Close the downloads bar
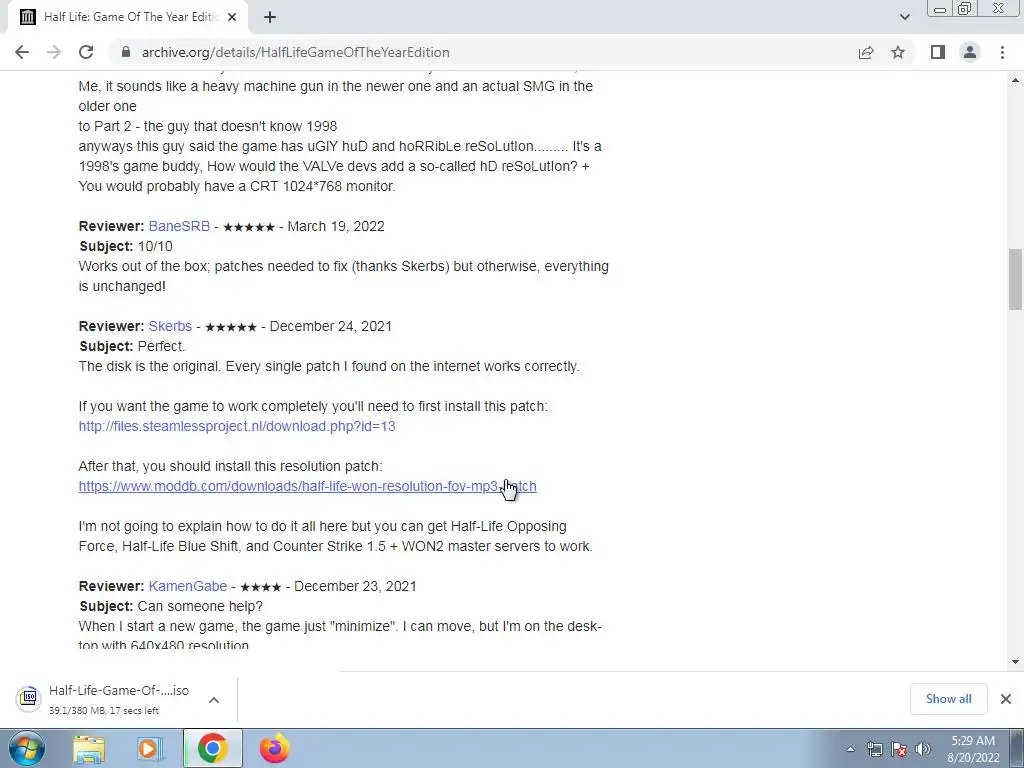 [1006, 699]
